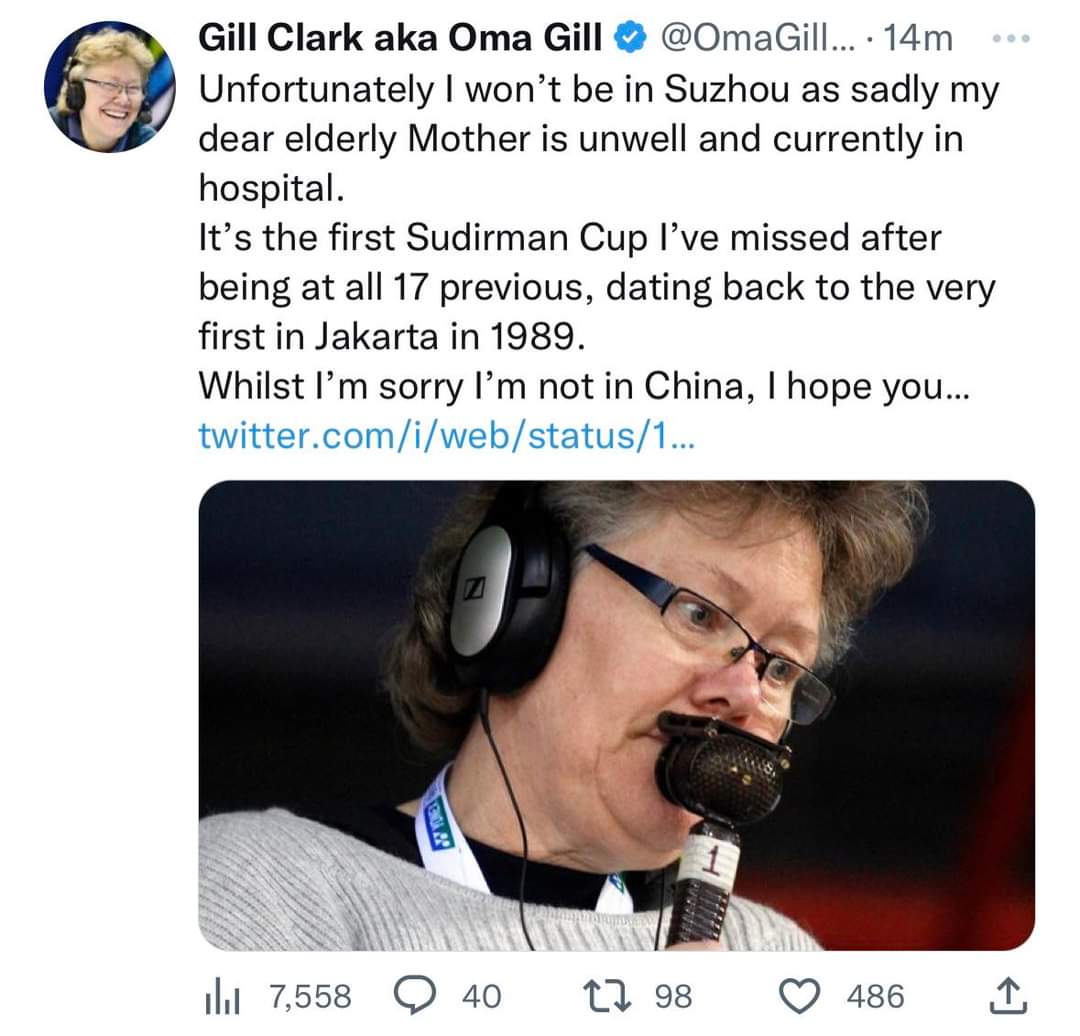Click the Gill Clark aka Oma Gill name
The height and width of the screenshot is (1036, 1080).
(399, 38)
